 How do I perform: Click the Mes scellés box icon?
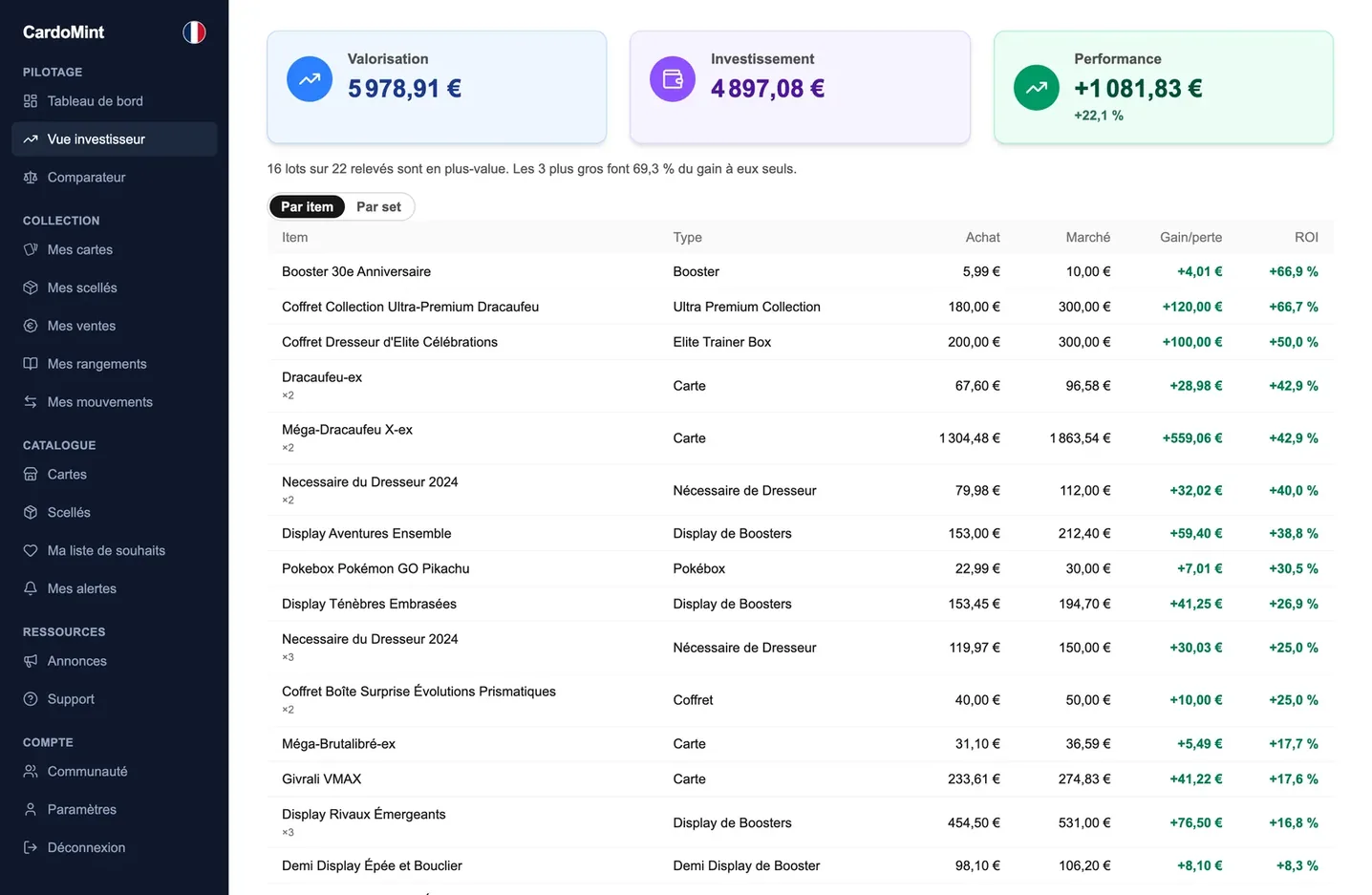tap(31, 288)
